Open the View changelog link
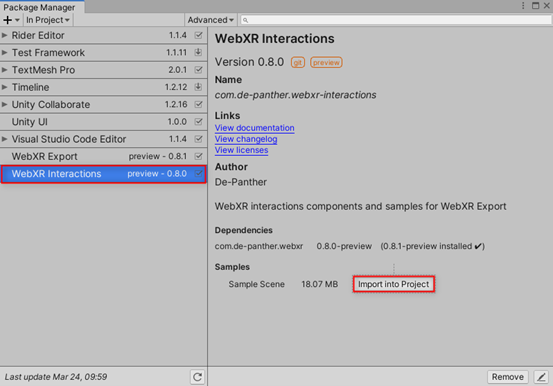553x386 pixels. click(246, 139)
